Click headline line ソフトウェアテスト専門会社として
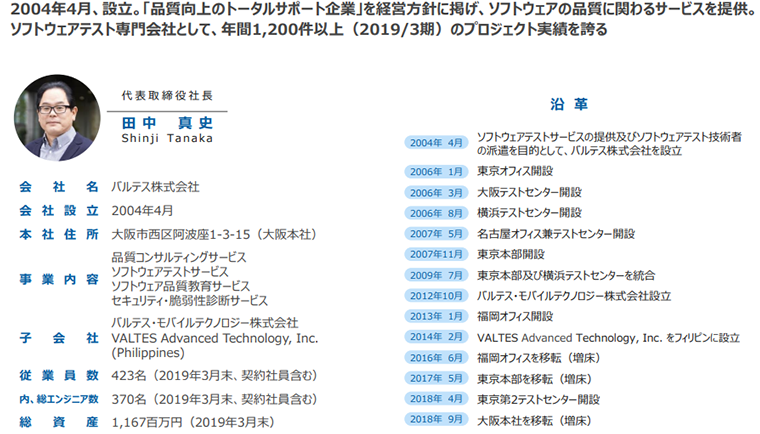The height and width of the screenshot is (434, 760). click(308, 30)
